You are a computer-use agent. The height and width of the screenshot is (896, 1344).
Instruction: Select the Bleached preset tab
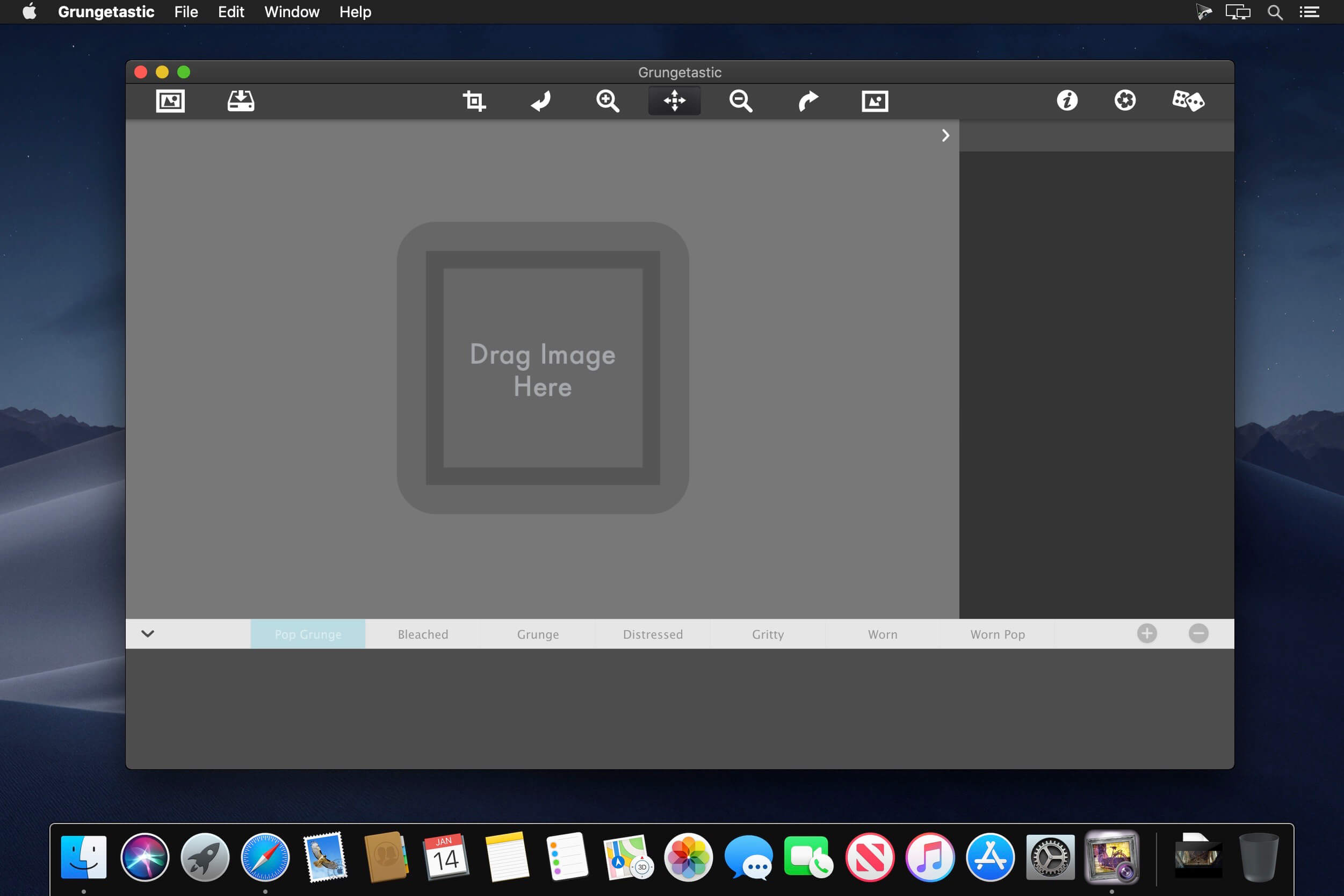[x=423, y=634]
